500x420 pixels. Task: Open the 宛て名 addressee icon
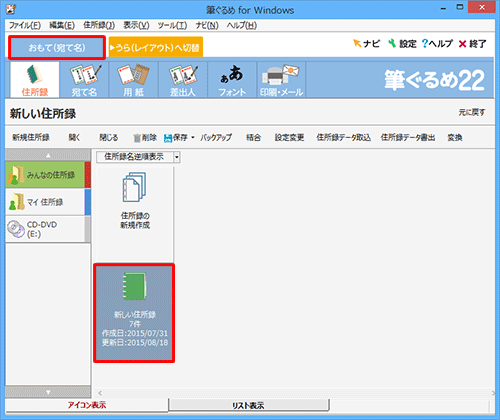[84, 80]
